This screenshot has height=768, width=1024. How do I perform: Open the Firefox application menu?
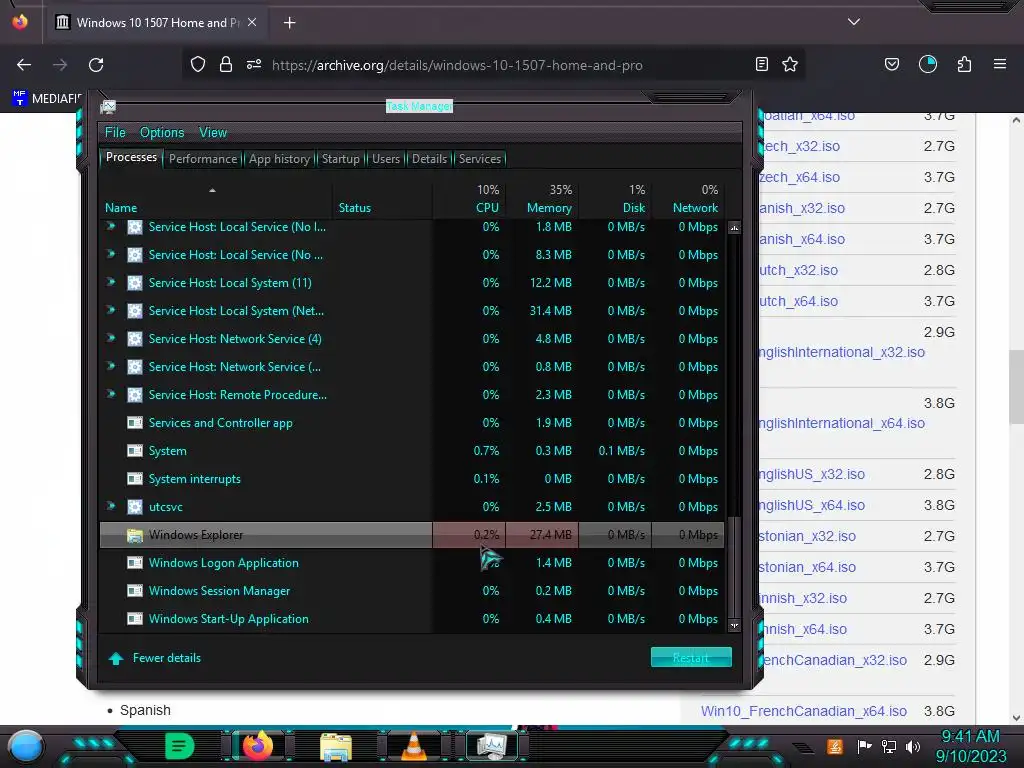[1000, 64]
